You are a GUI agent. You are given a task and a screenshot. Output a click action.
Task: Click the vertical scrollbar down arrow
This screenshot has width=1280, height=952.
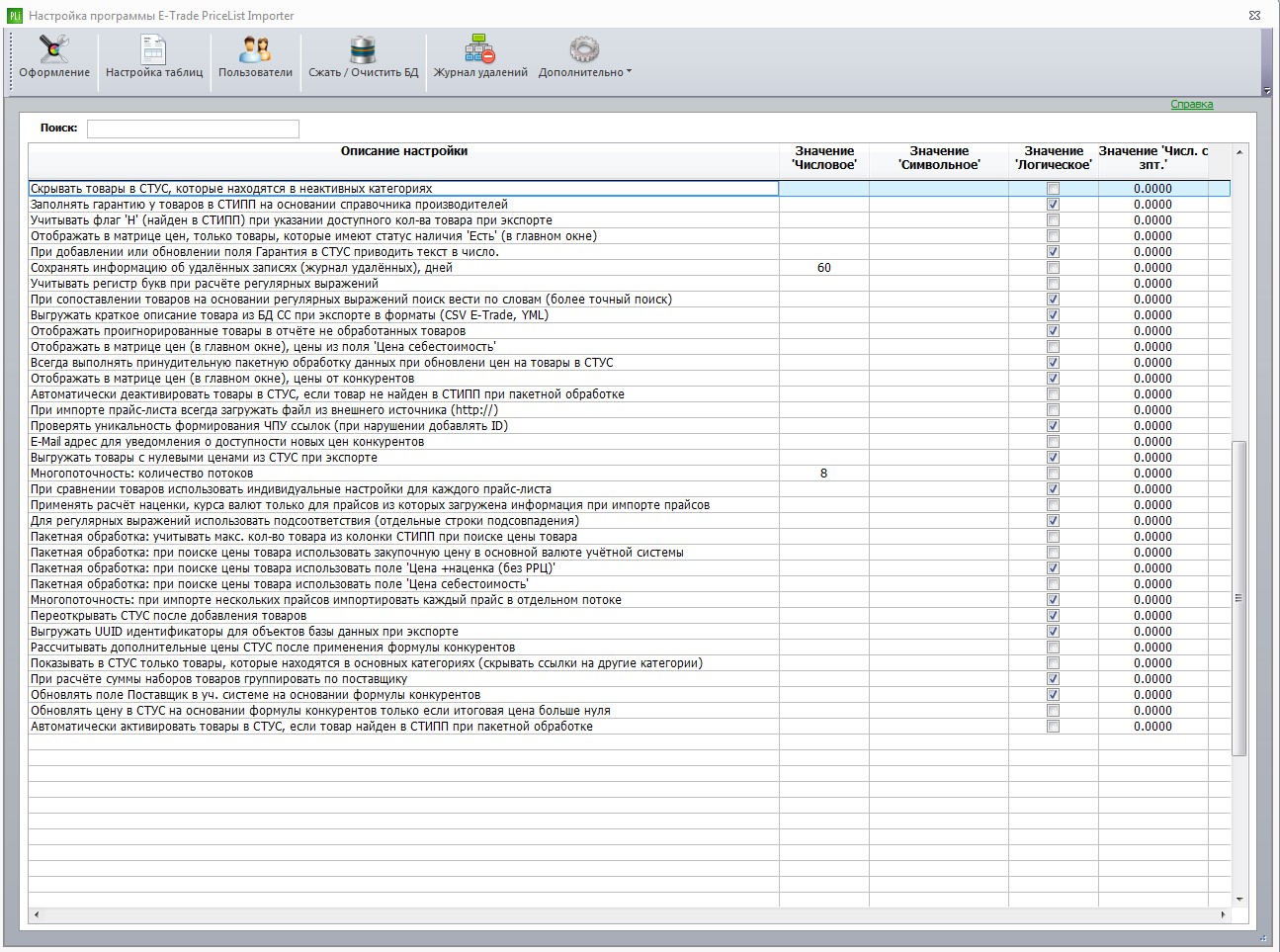(x=1239, y=900)
